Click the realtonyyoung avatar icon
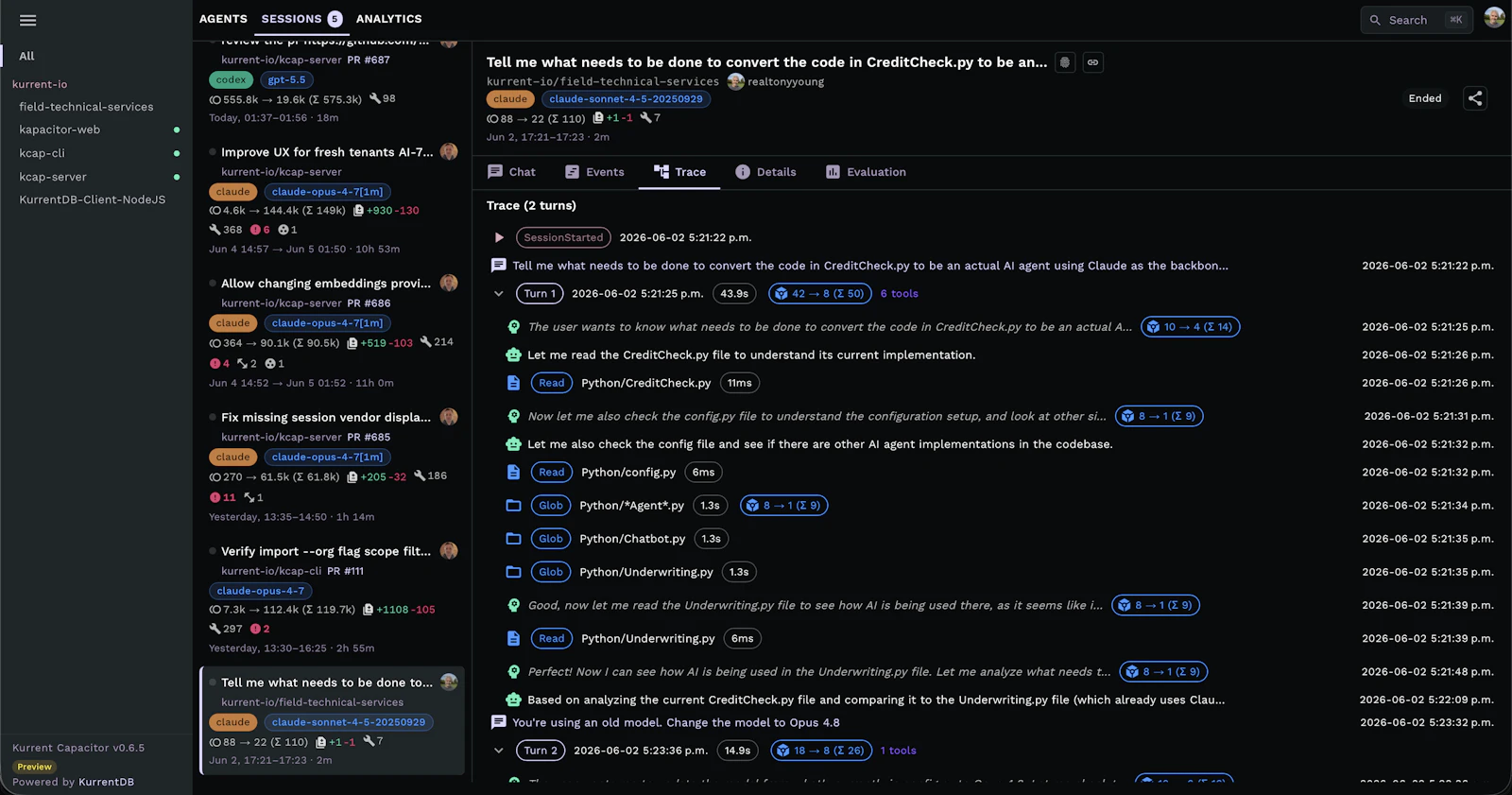The height and width of the screenshot is (795, 1512). pos(735,81)
